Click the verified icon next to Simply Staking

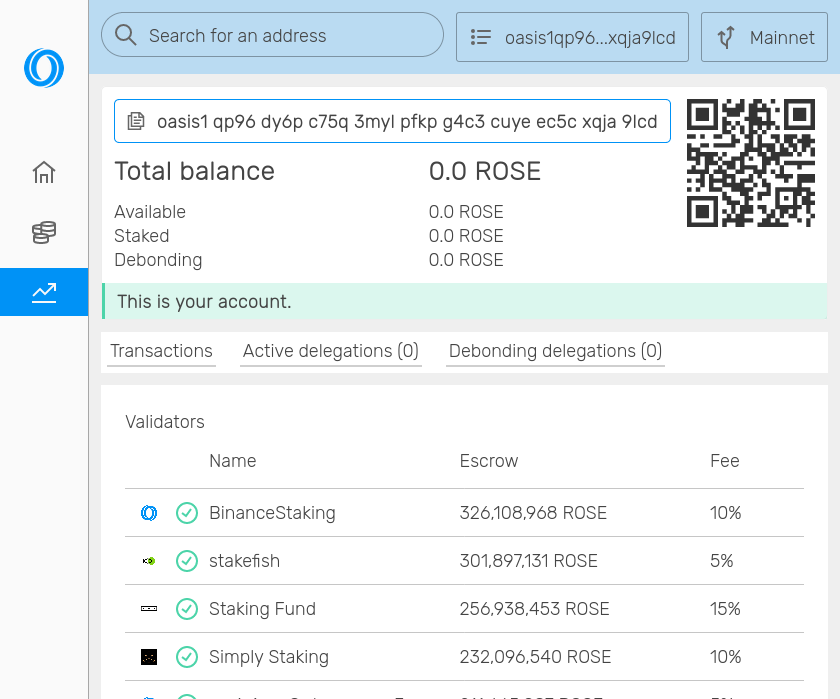point(187,657)
